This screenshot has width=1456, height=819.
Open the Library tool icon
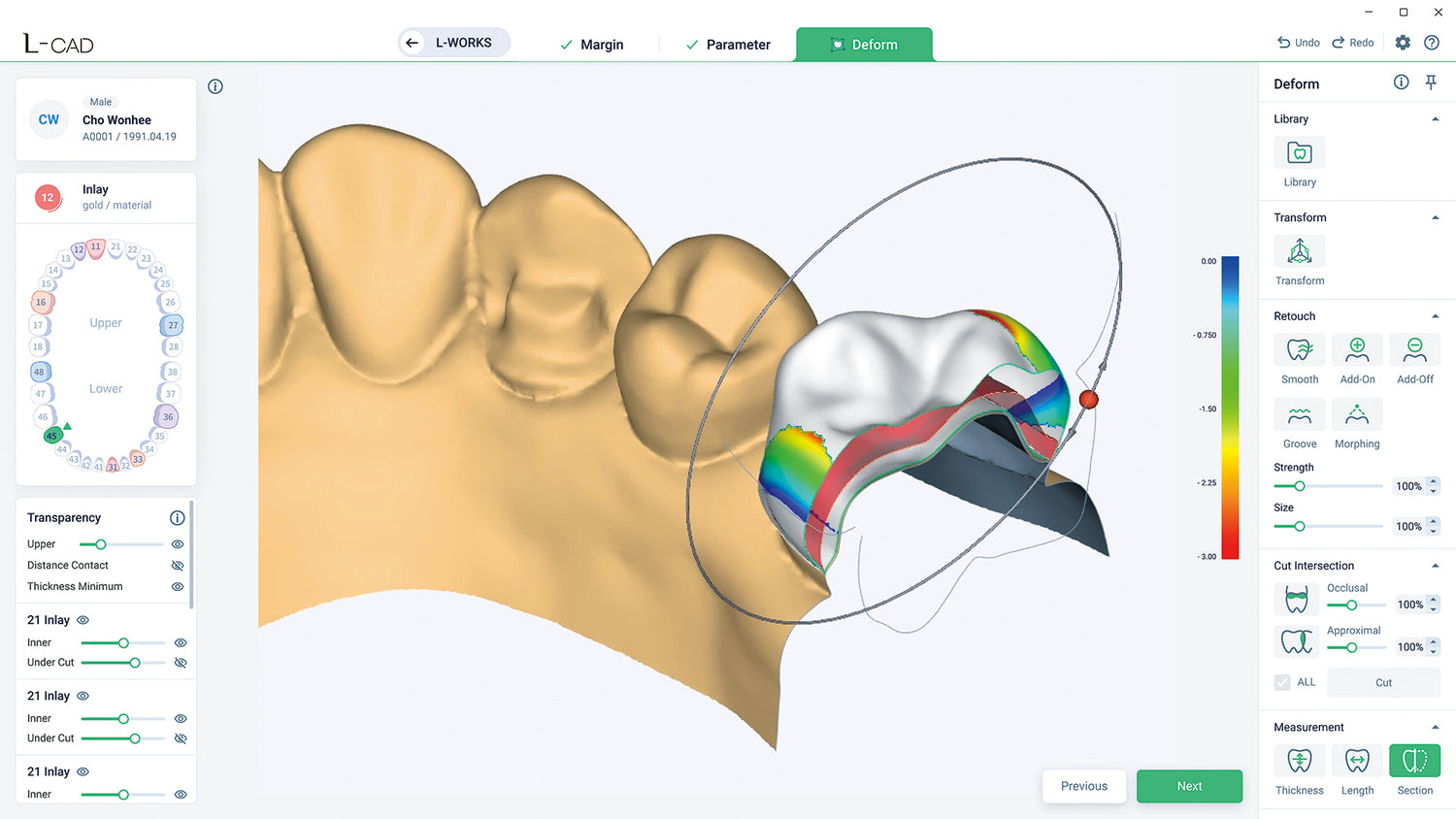(1299, 153)
